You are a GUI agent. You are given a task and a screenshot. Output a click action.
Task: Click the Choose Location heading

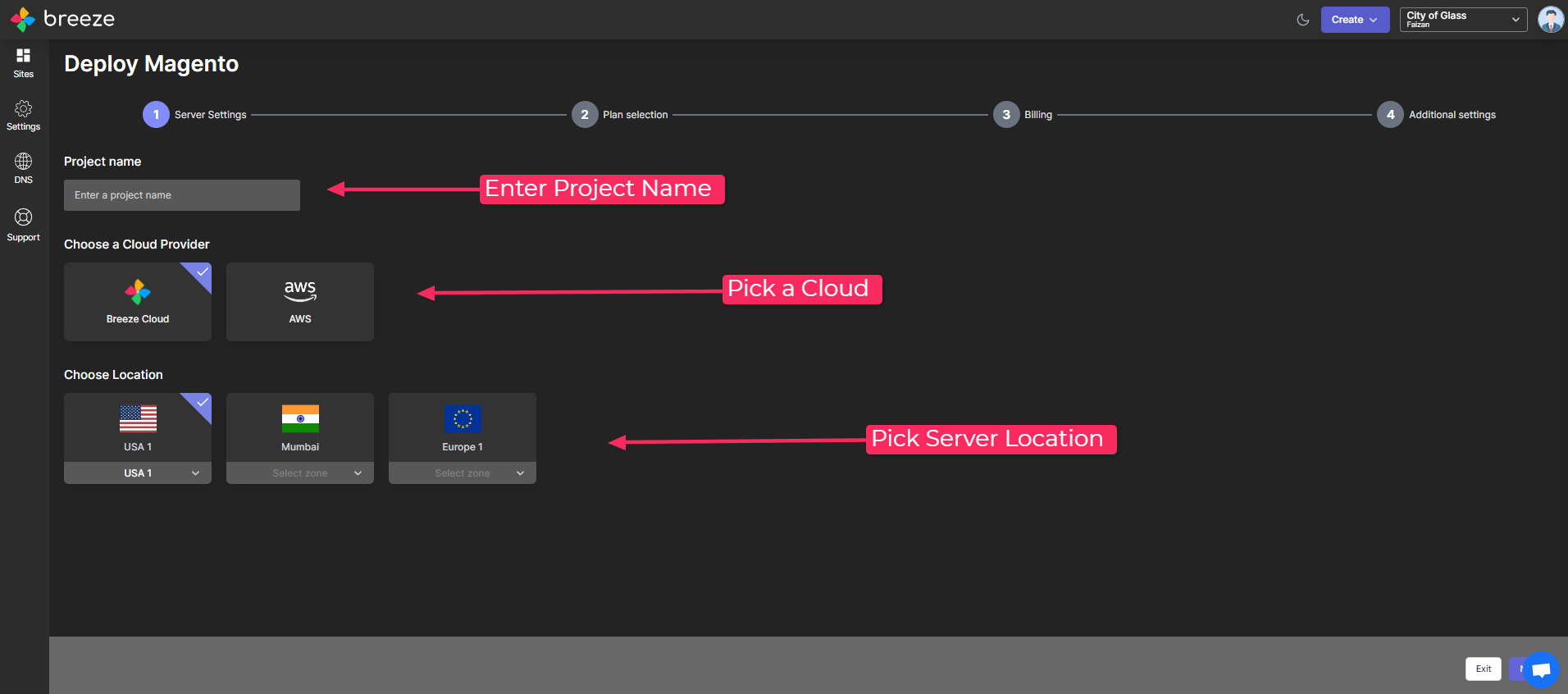113,375
